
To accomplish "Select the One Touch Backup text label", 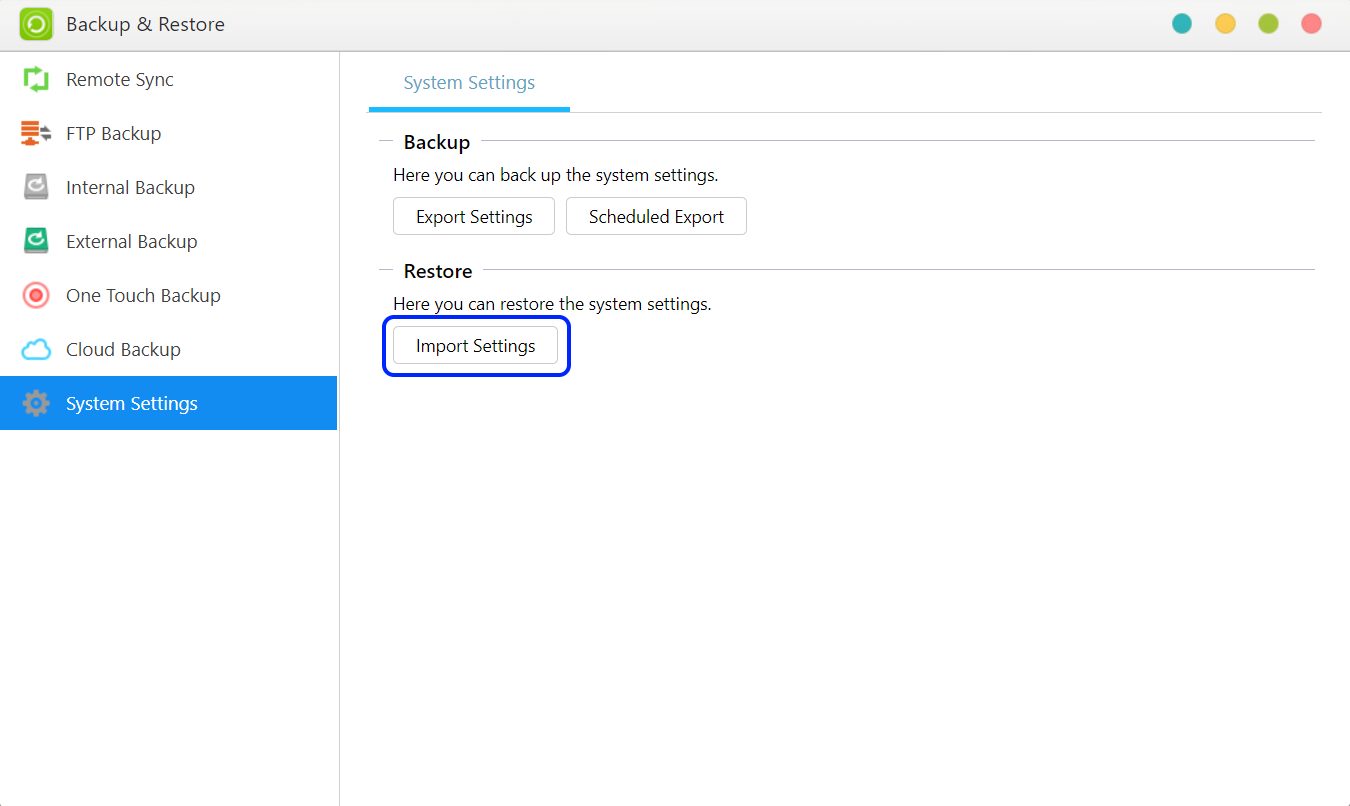I will tap(143, 296).
